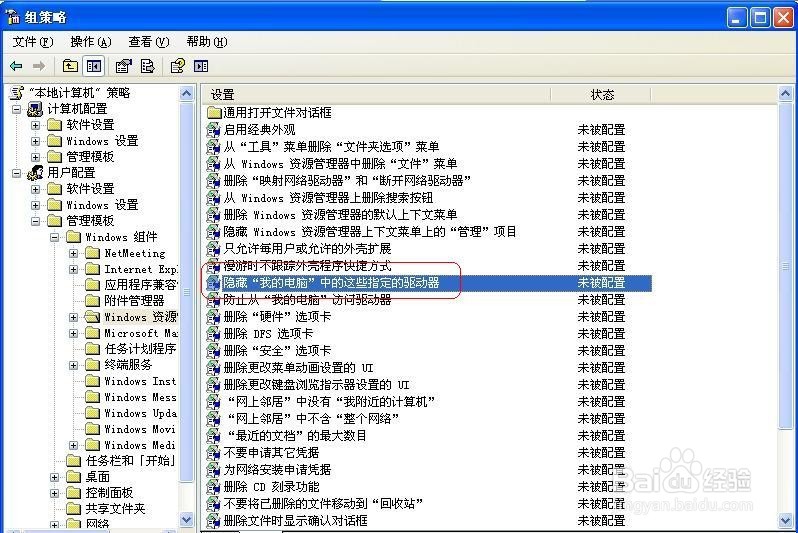Click the 计算机配置 computer icon
This screenshot has width=798, height=533.
(35, 109)
